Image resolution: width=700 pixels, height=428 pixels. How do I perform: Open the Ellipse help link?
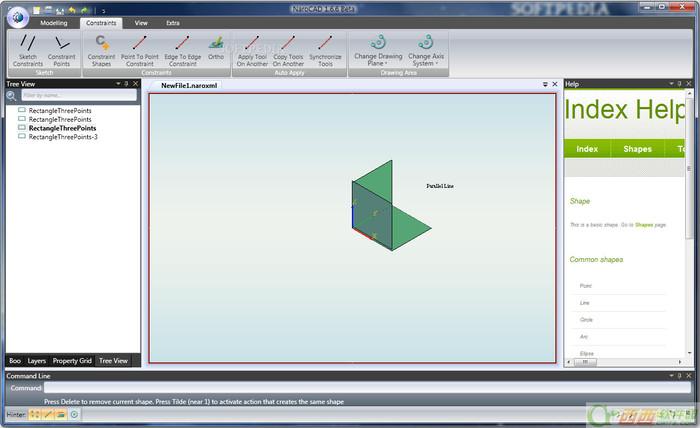click(x=587, y=353)
